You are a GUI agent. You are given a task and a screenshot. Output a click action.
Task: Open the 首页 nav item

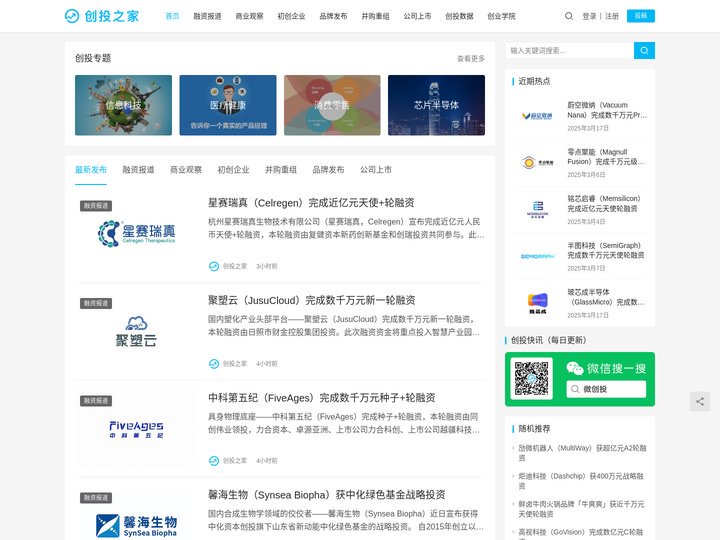click(x=172, y=16)
